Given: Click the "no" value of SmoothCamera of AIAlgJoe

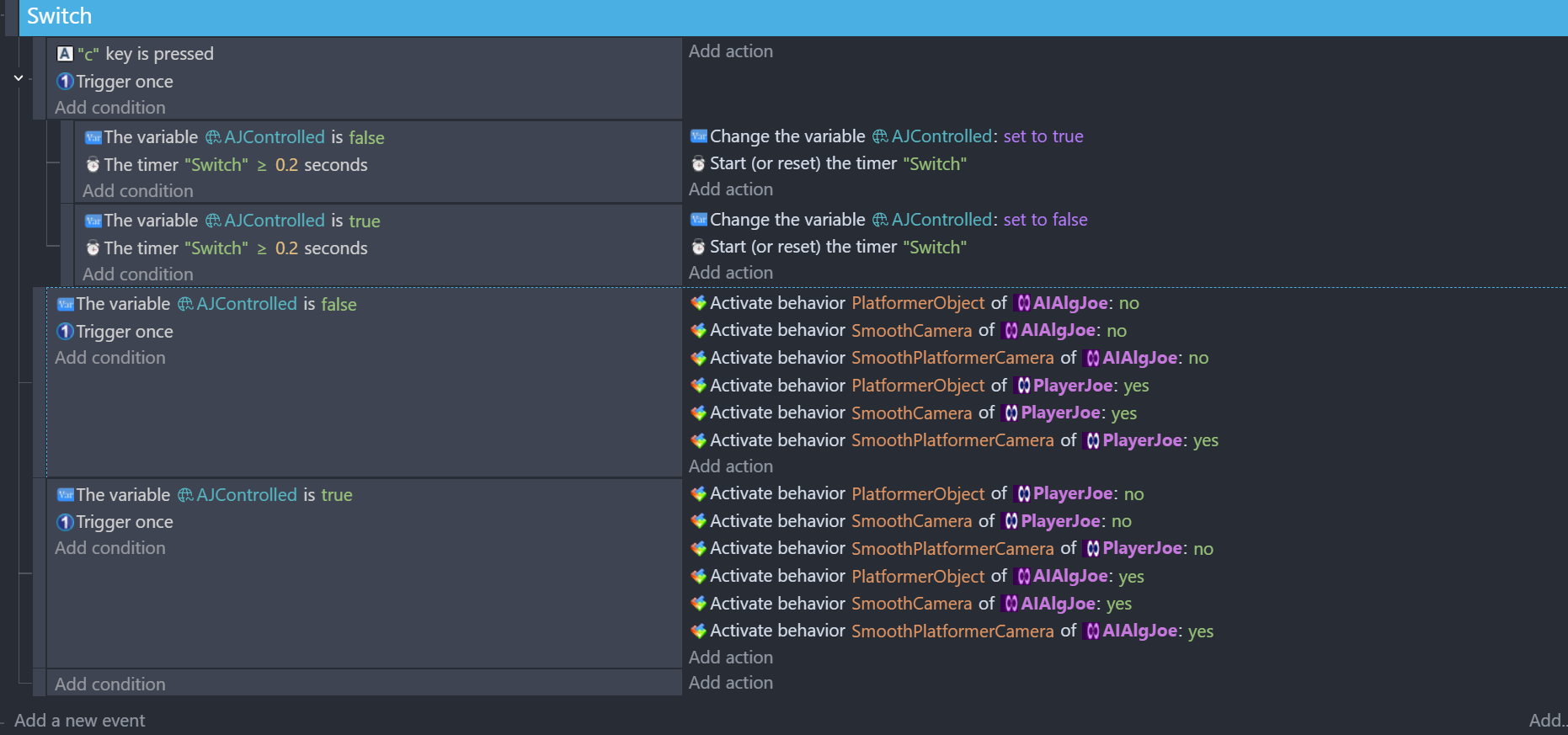Looking at the screenshot, I should tap(1117, 331).
